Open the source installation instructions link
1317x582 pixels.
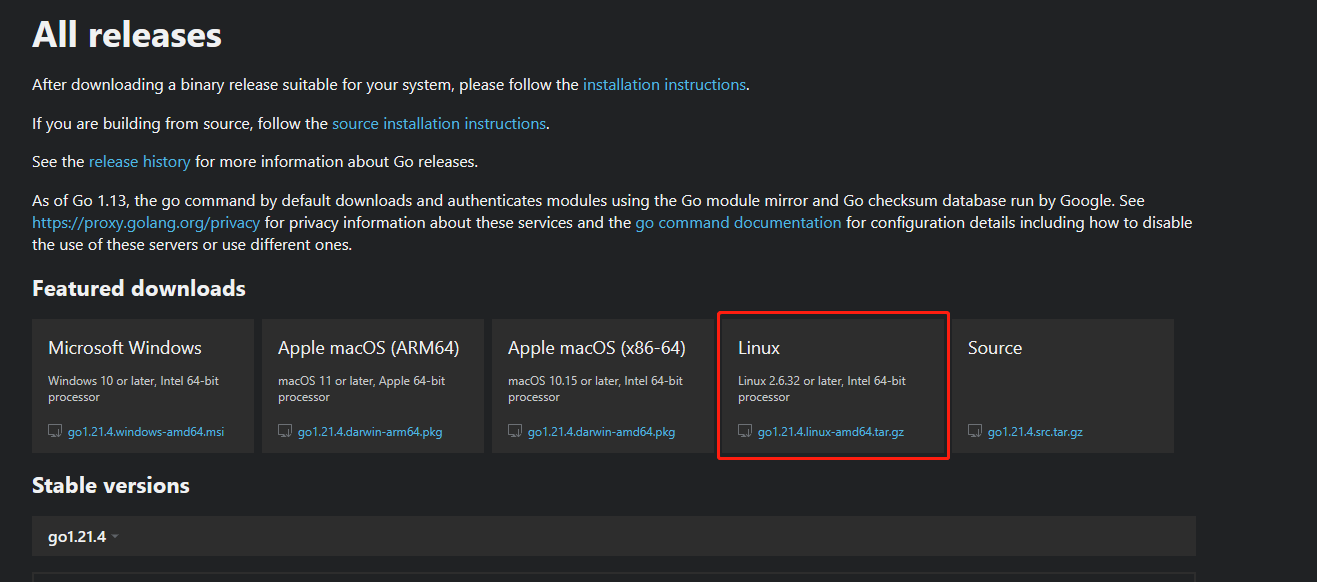[439, 124]
